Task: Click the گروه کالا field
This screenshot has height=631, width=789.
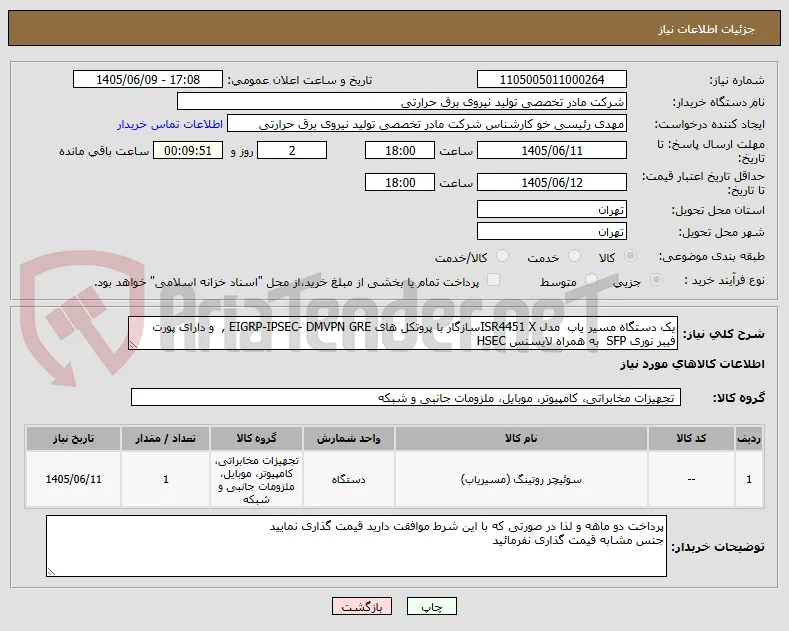Action: pos(406,397)
